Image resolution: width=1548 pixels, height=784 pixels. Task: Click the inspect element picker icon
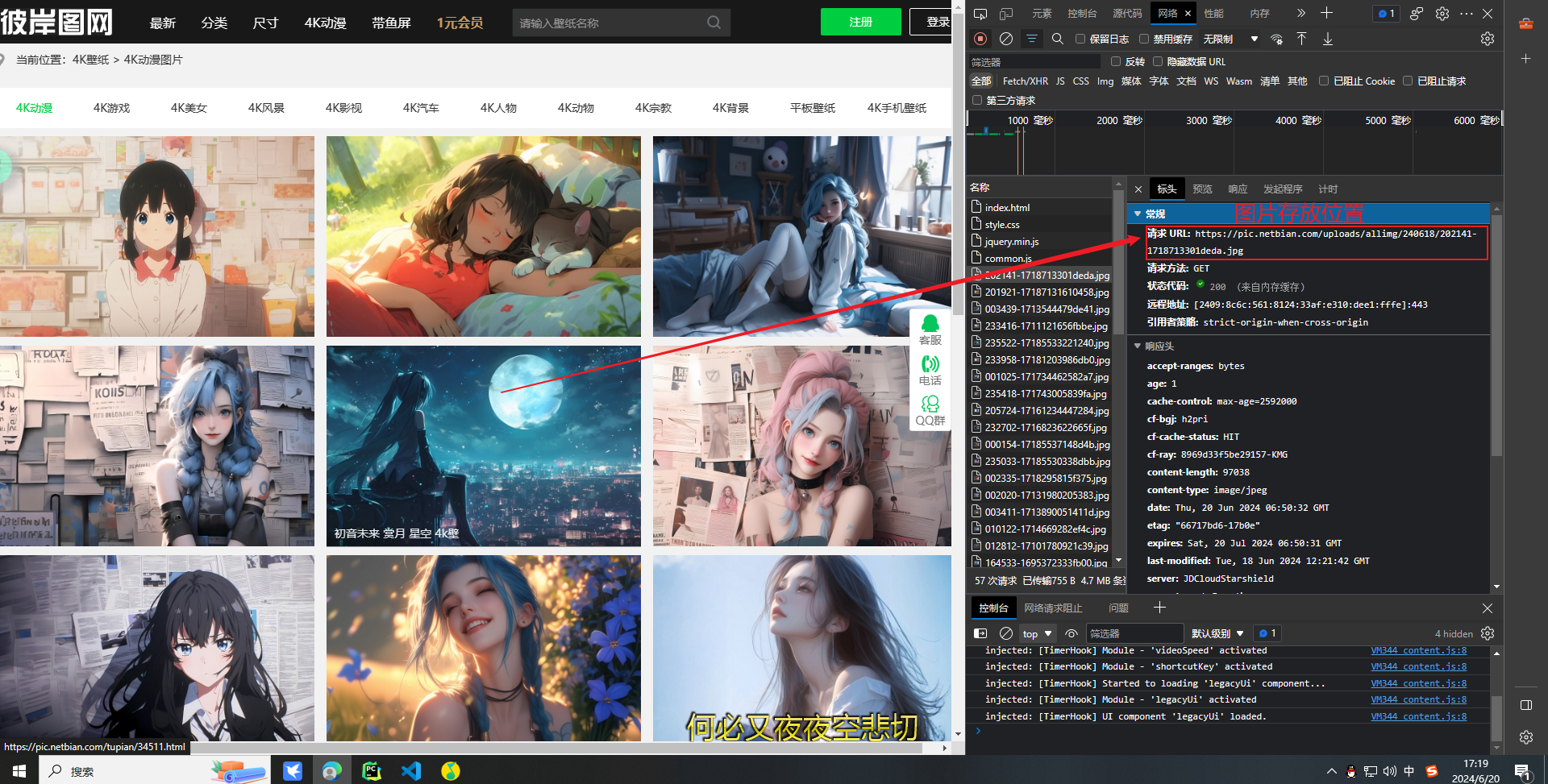click(x=980, y=14)
